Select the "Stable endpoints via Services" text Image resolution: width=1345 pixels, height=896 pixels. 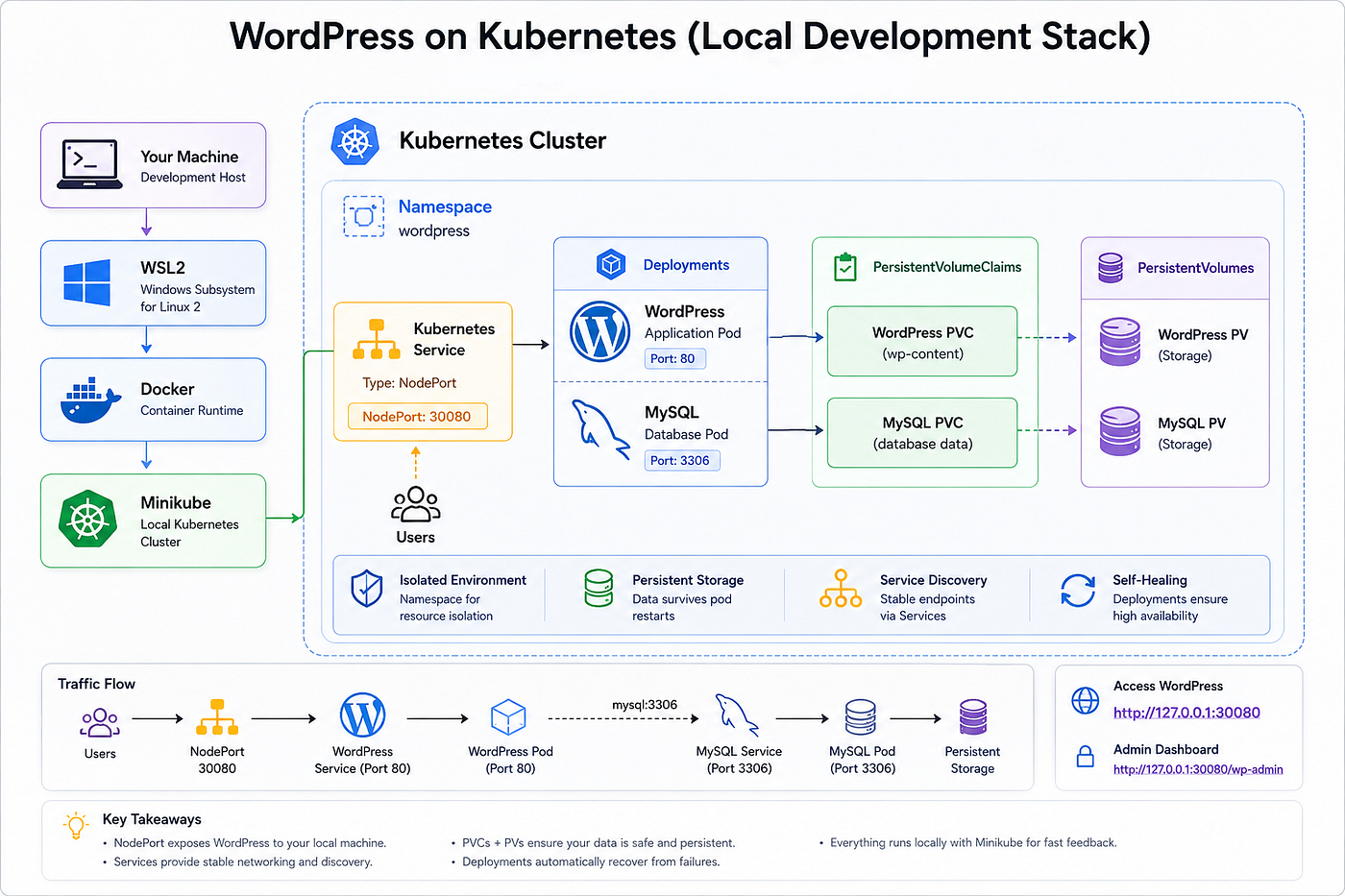(927, 607)
